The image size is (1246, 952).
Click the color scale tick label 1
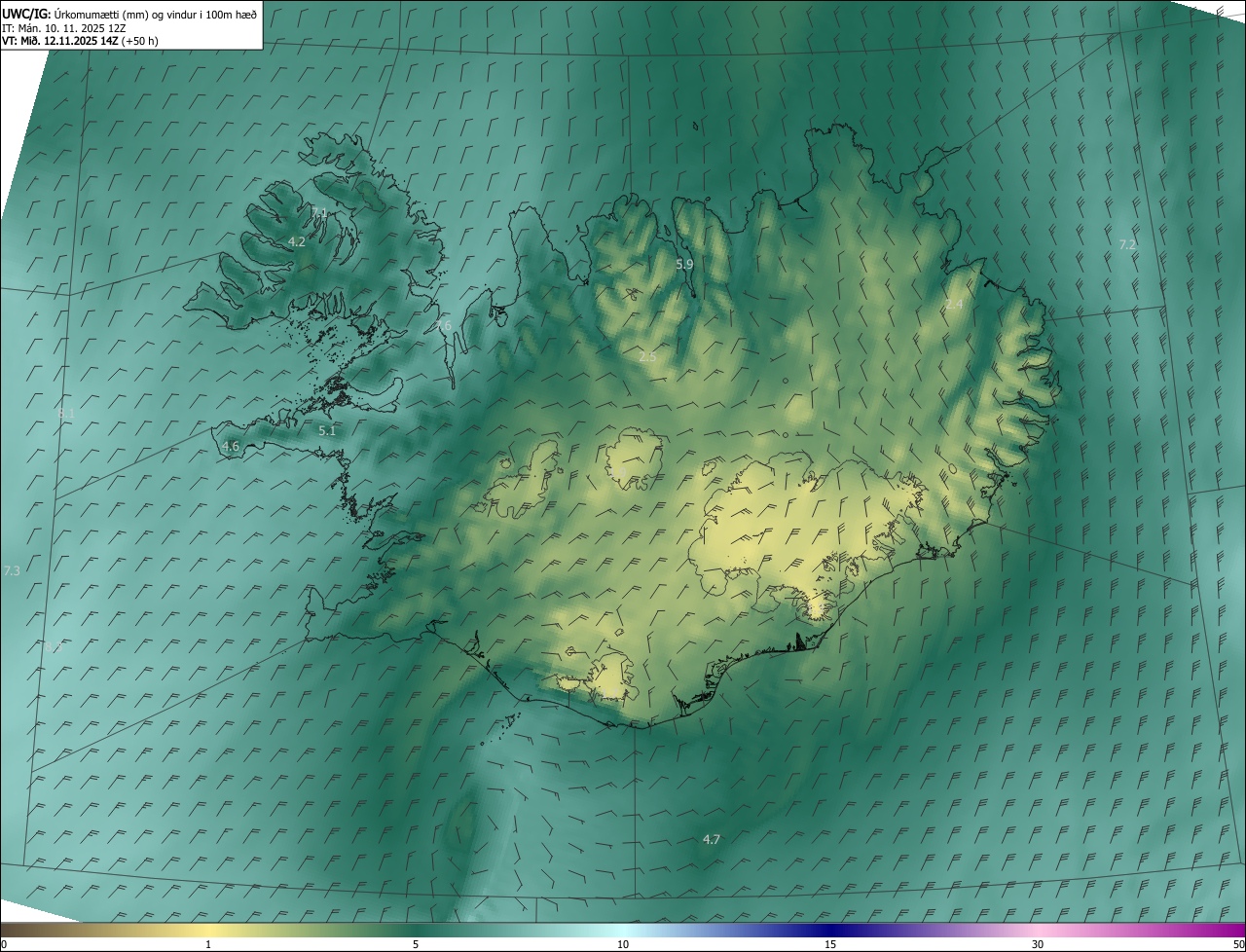(208, 945)
